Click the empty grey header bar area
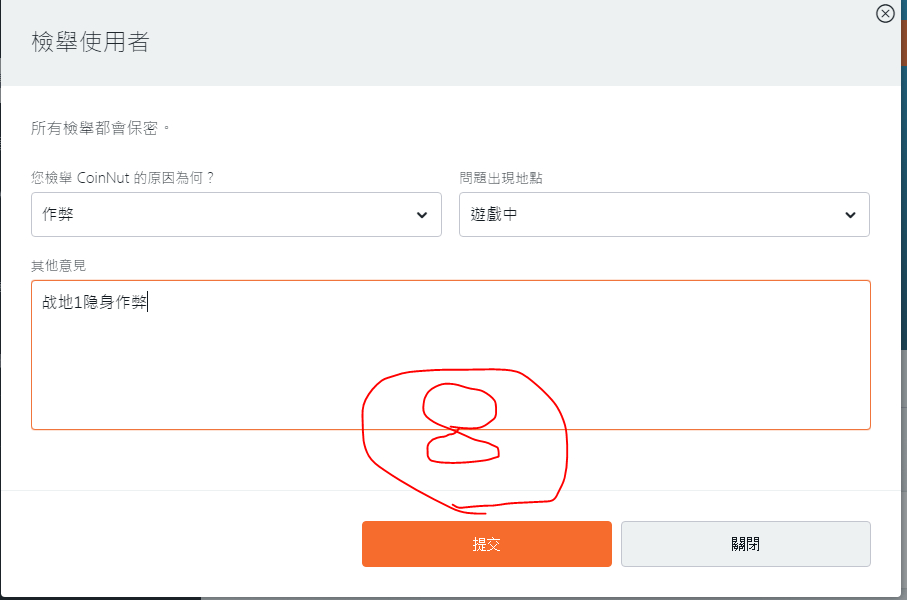The image size is (907, 600). pyautogui.click(x=500, y=42)
